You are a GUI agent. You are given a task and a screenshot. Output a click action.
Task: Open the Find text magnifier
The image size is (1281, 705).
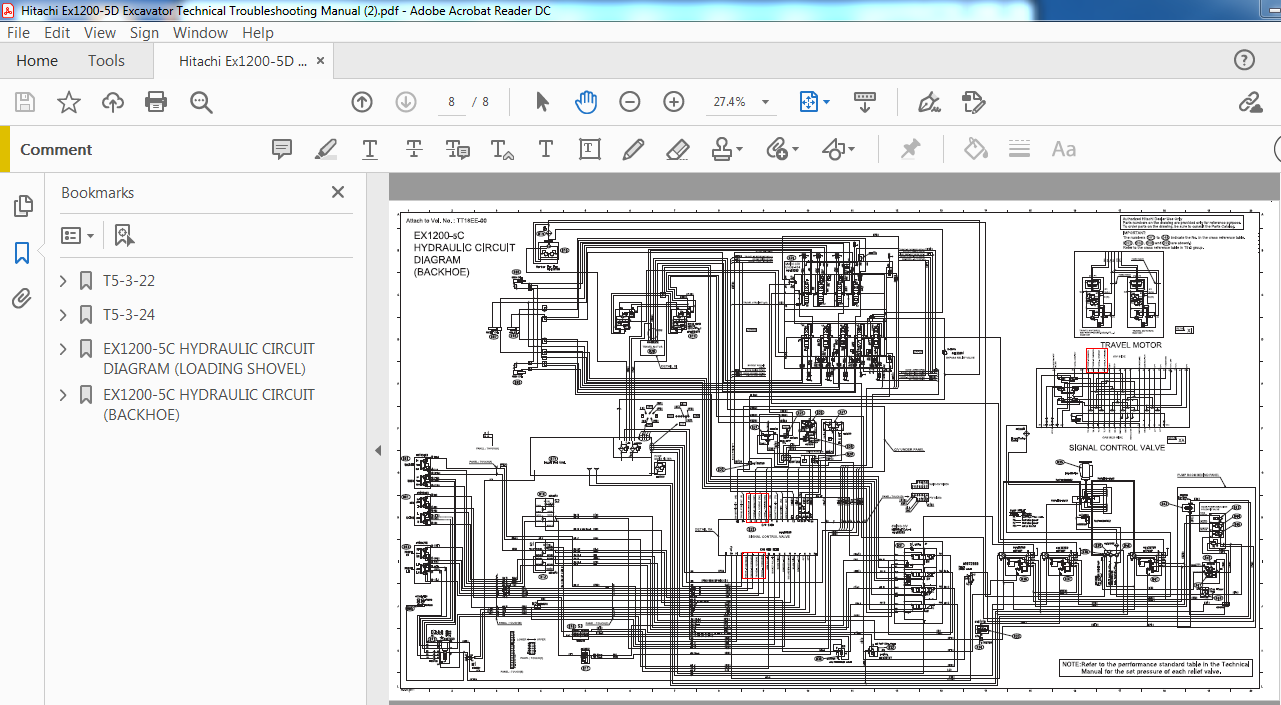tap(201, 102)
